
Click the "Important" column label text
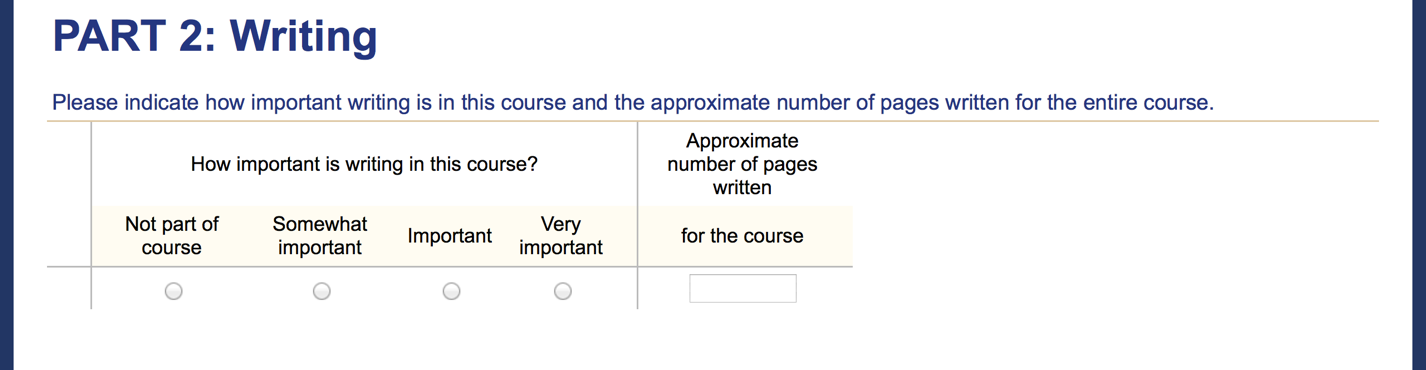pyautogui.click(x=450, y=236)
